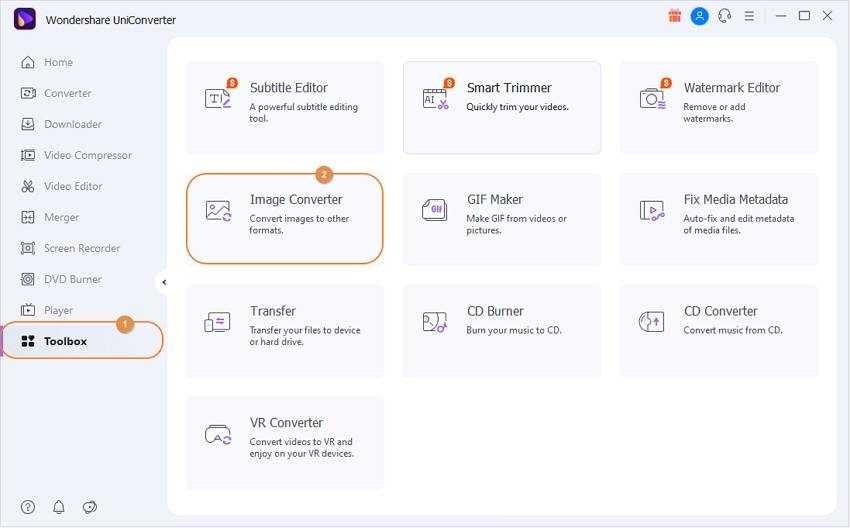Open Video Compressor from the sidebar

tap(87, 155)
